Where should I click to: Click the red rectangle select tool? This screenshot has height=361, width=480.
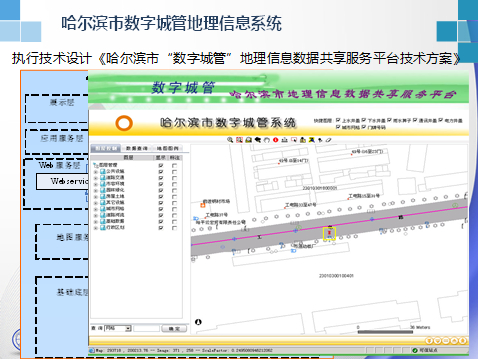[294, 140]
